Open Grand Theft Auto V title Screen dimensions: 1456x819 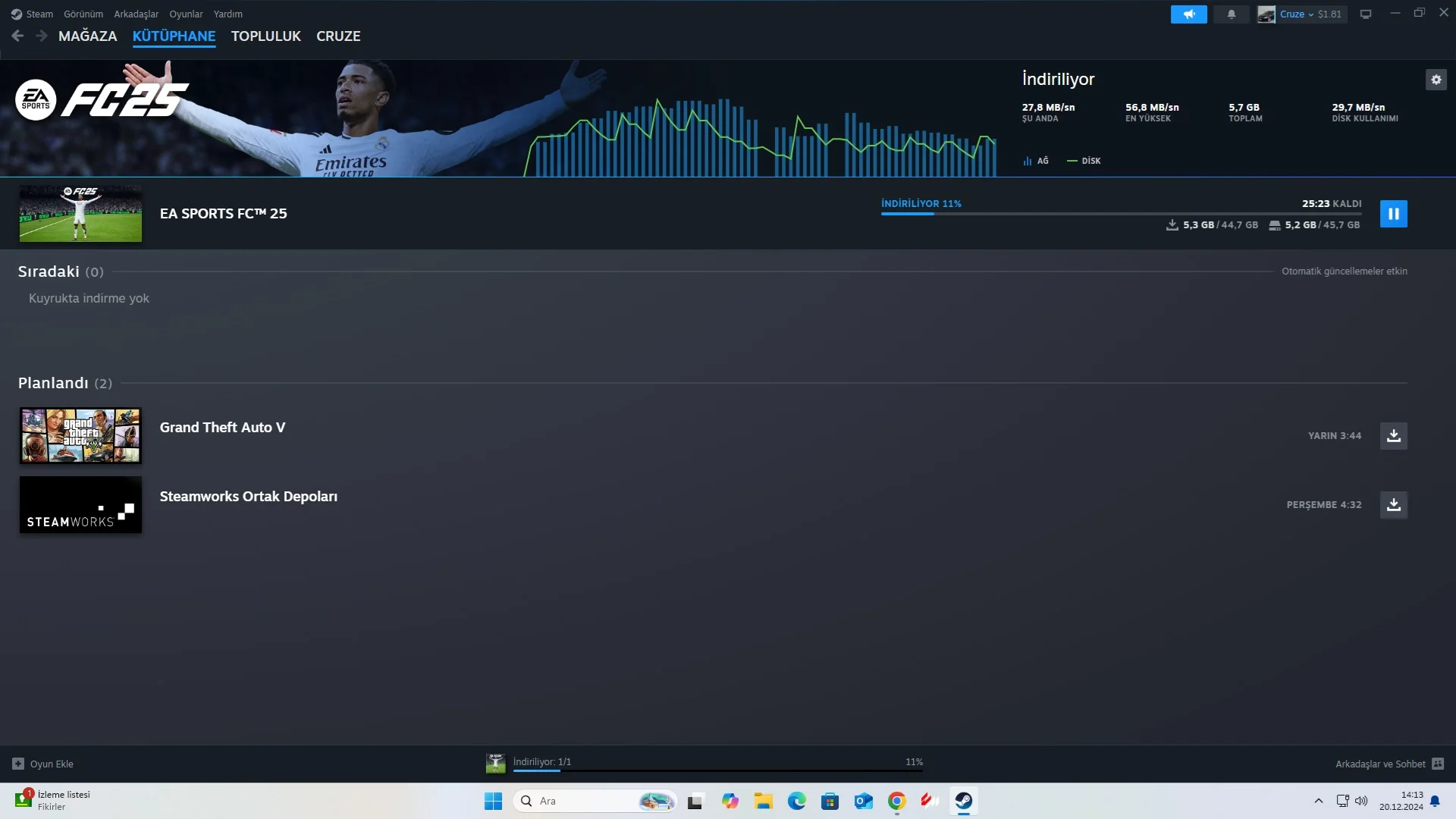coord(223,428)
